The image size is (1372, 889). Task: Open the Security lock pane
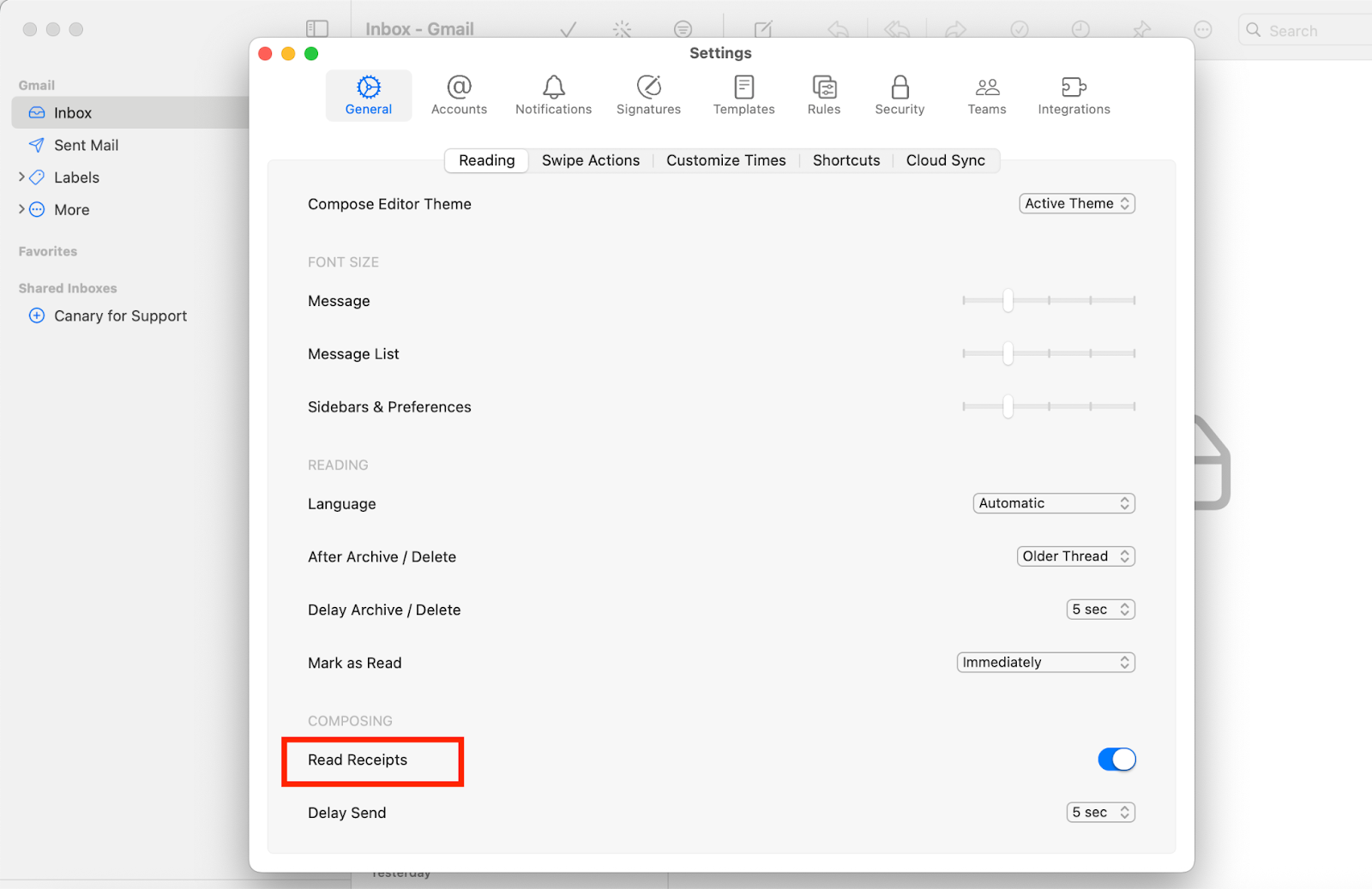900,95
